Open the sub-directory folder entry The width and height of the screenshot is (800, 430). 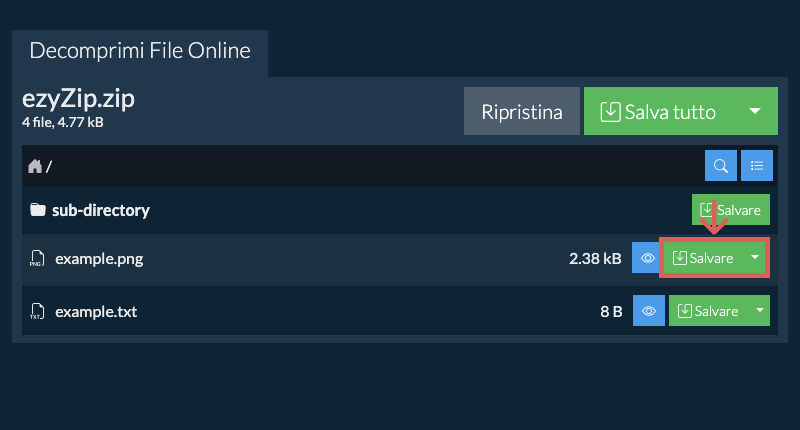click(x=100, y=211)
